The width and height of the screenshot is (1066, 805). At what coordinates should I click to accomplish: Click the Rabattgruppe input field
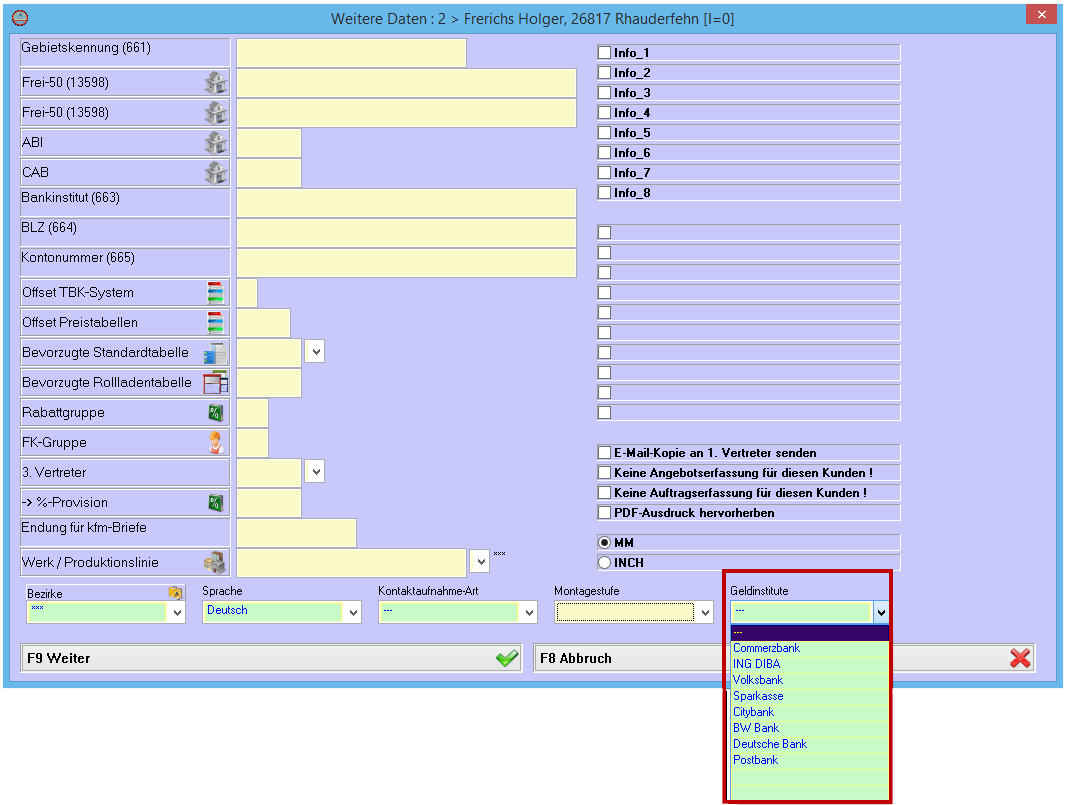point(252,413)
